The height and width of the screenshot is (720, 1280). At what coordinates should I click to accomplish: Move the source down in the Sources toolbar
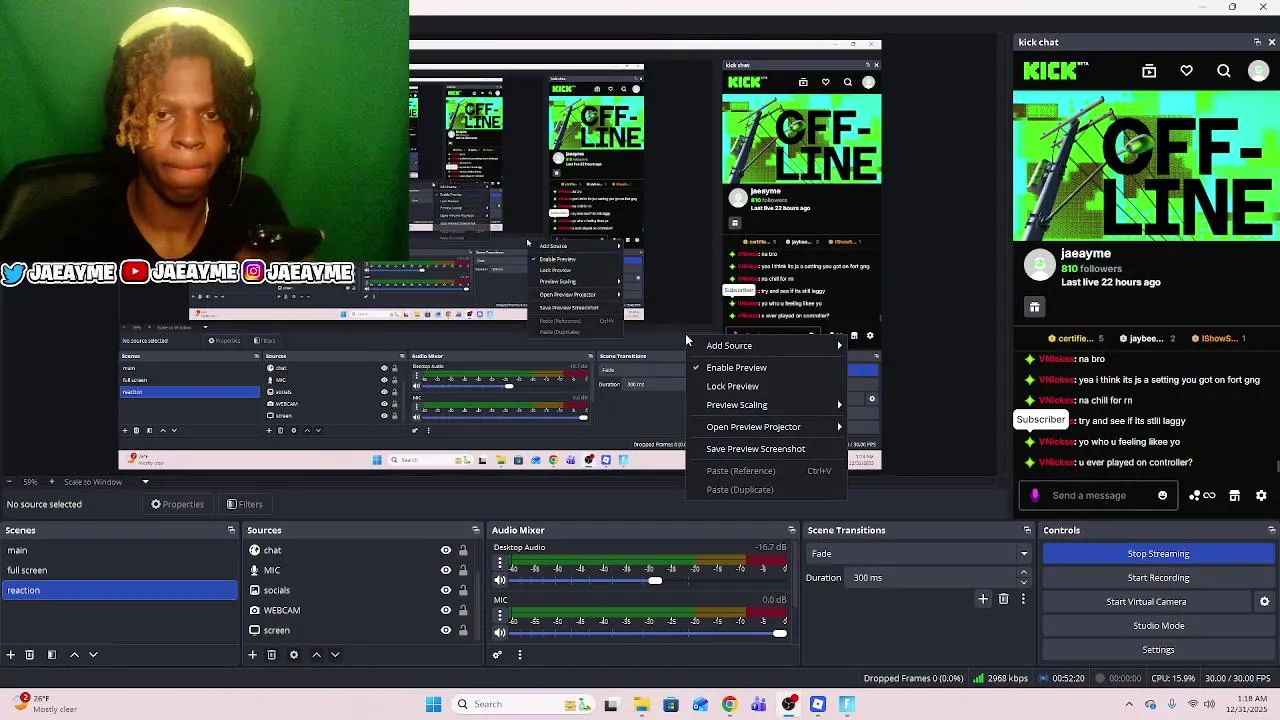click(x=335, y=655)
